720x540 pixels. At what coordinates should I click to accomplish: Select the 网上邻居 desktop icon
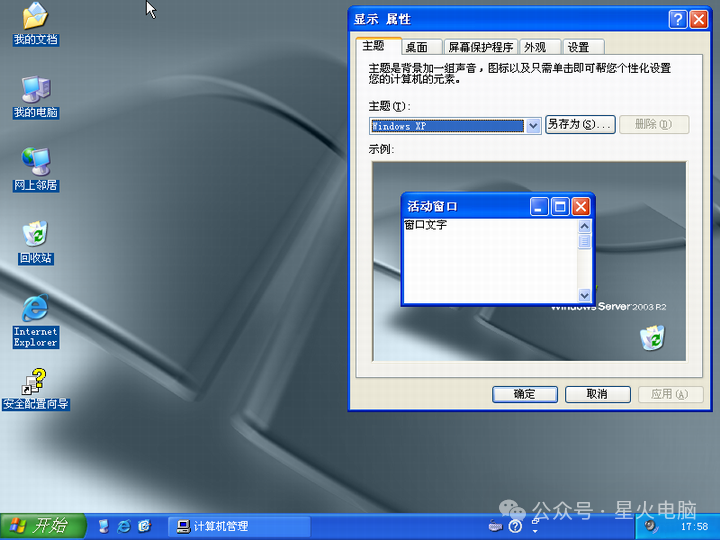coord(35,170)
